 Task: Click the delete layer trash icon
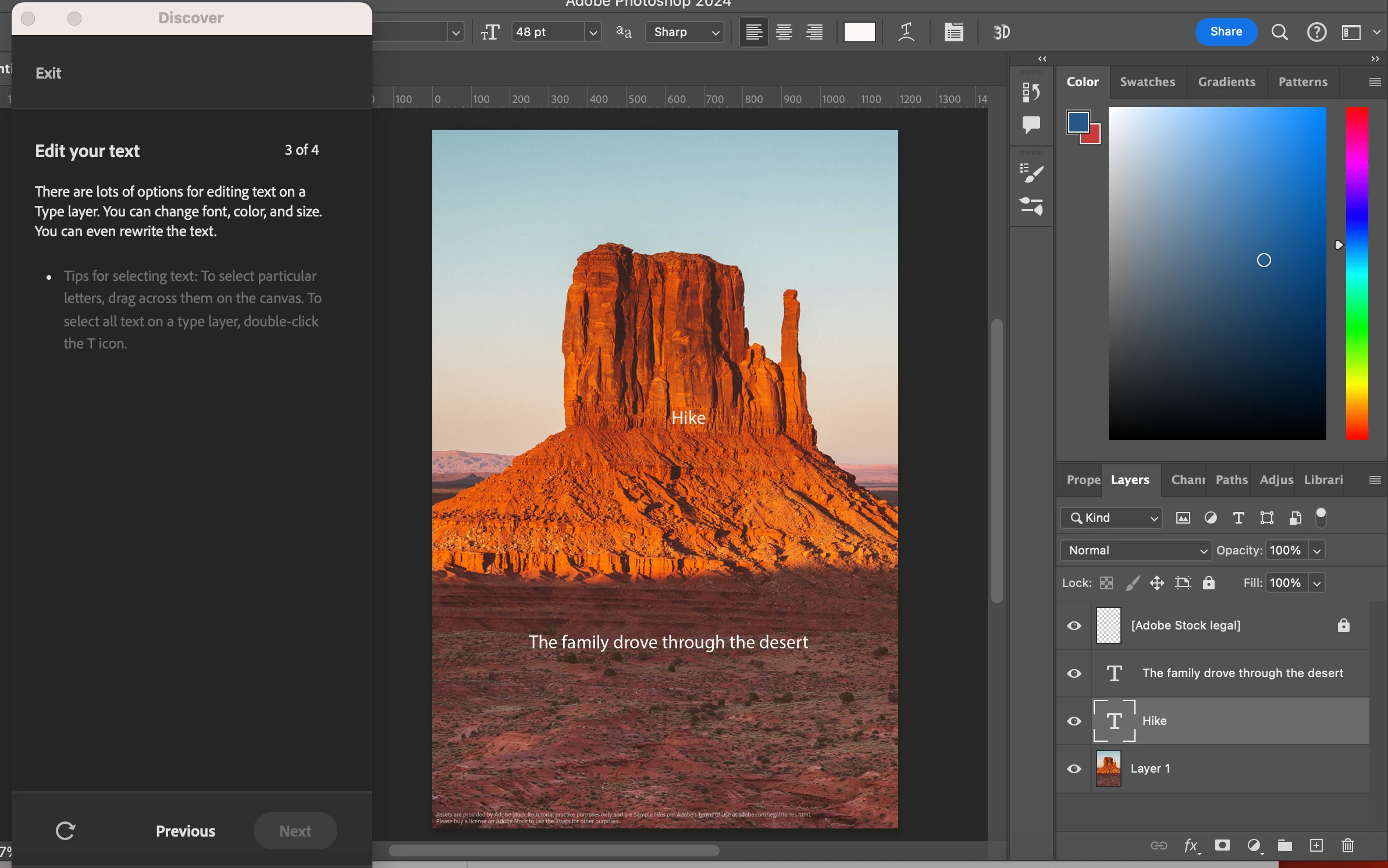[1348, 845]
